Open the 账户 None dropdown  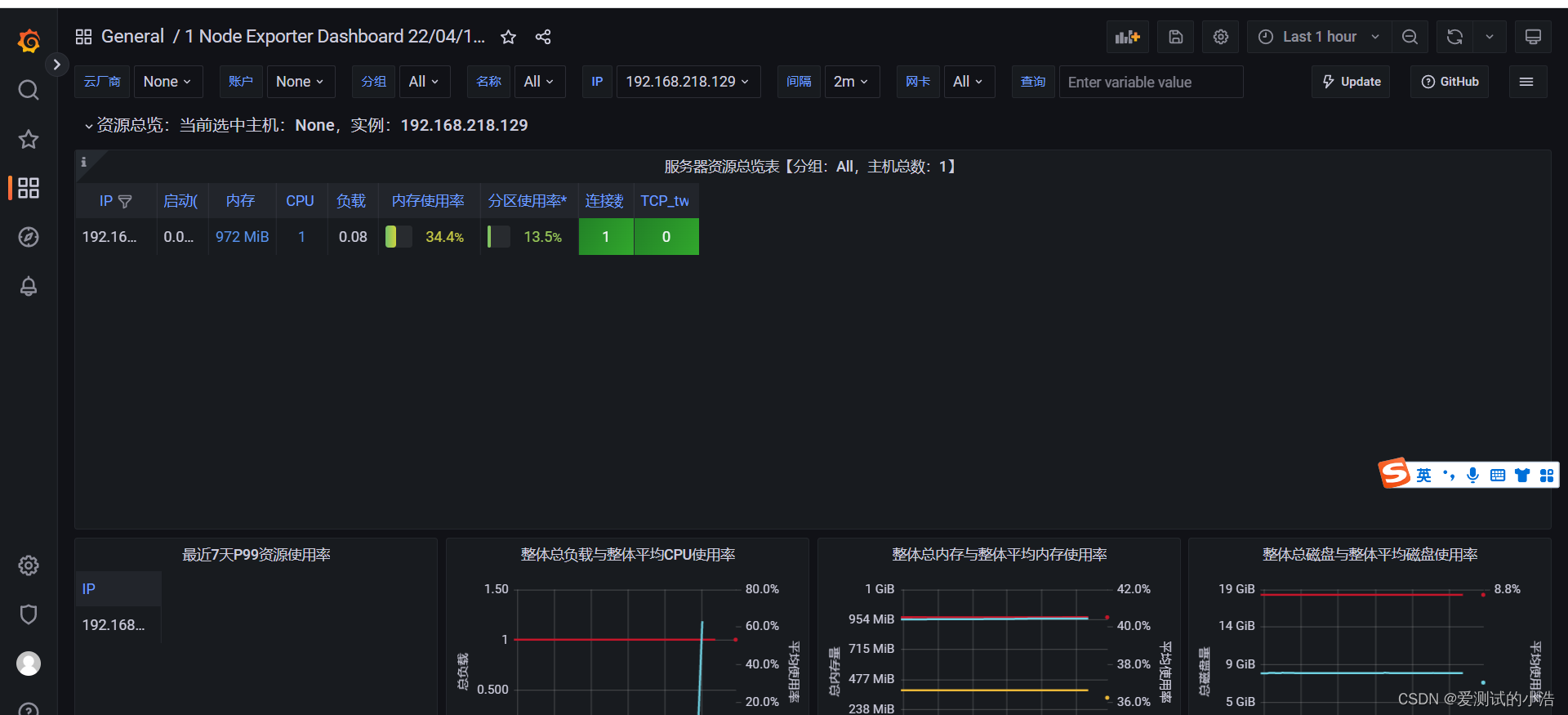tap(300, 82)
